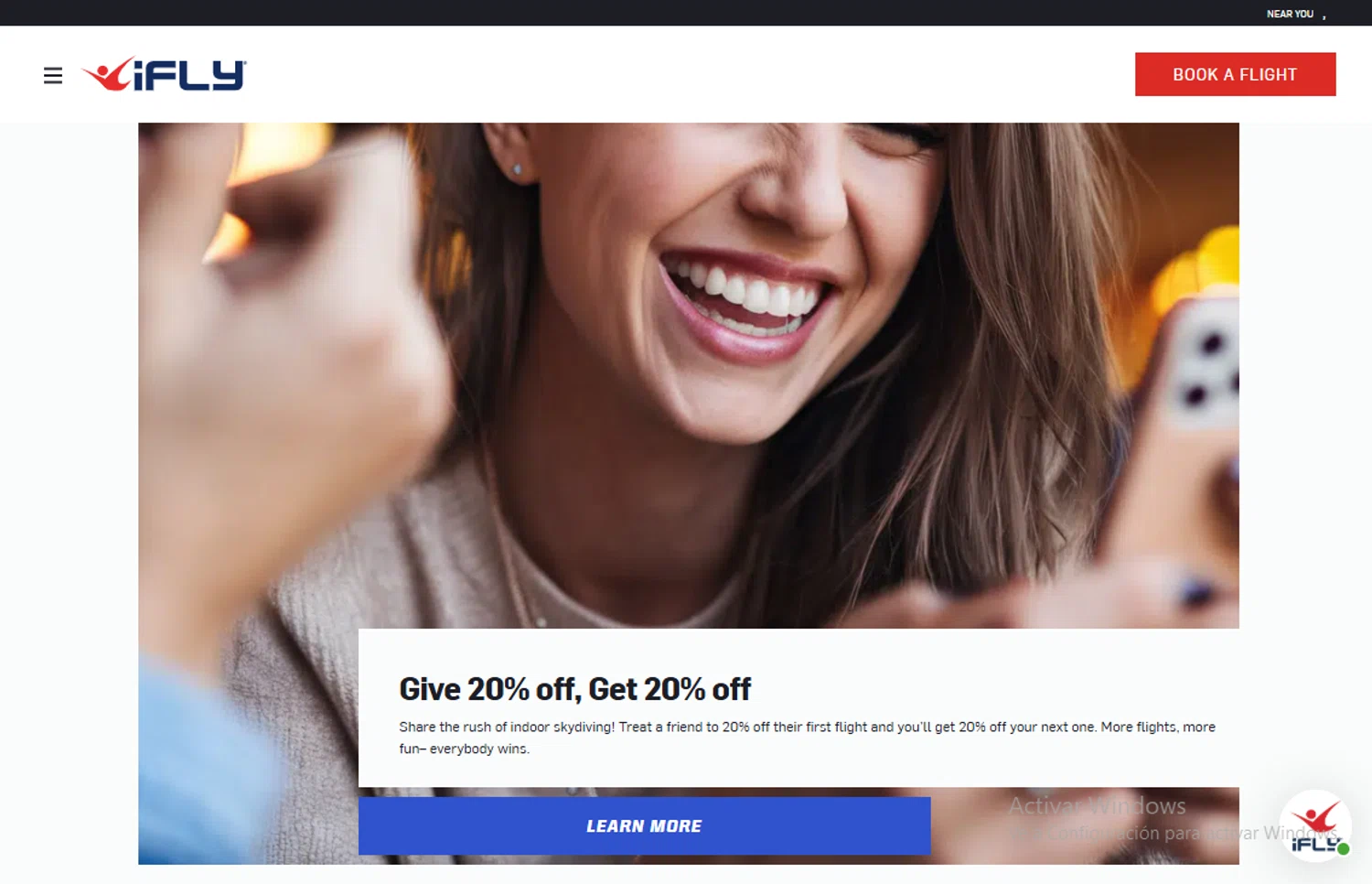Click the blue iFLY wordmark text in the header
Screen dimensions: 1372x884
tap(190, 76)
